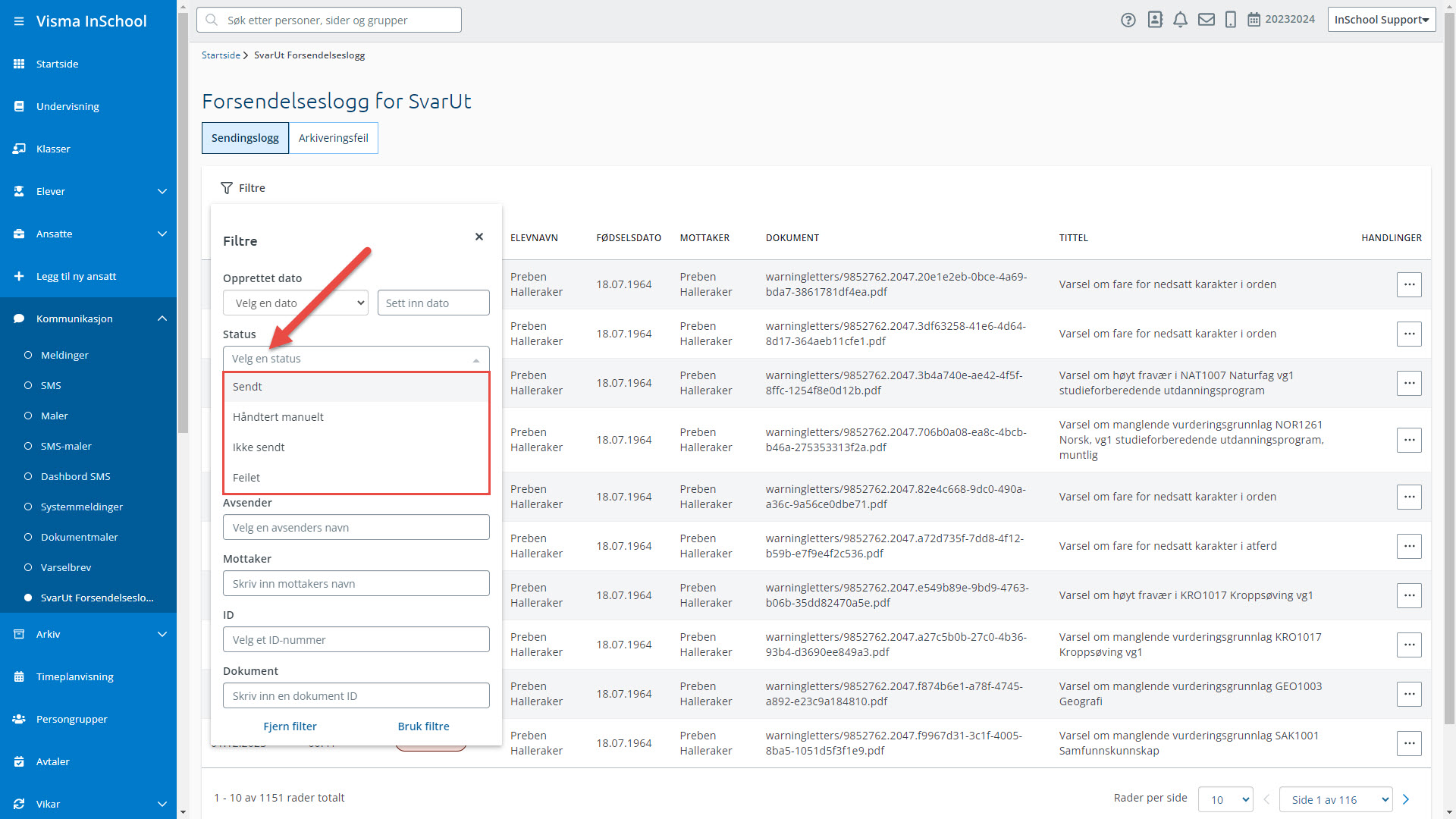The image size is (1456, 819).
Task: Open the Velg en status dropdown
Action: (x=356, y=359)
